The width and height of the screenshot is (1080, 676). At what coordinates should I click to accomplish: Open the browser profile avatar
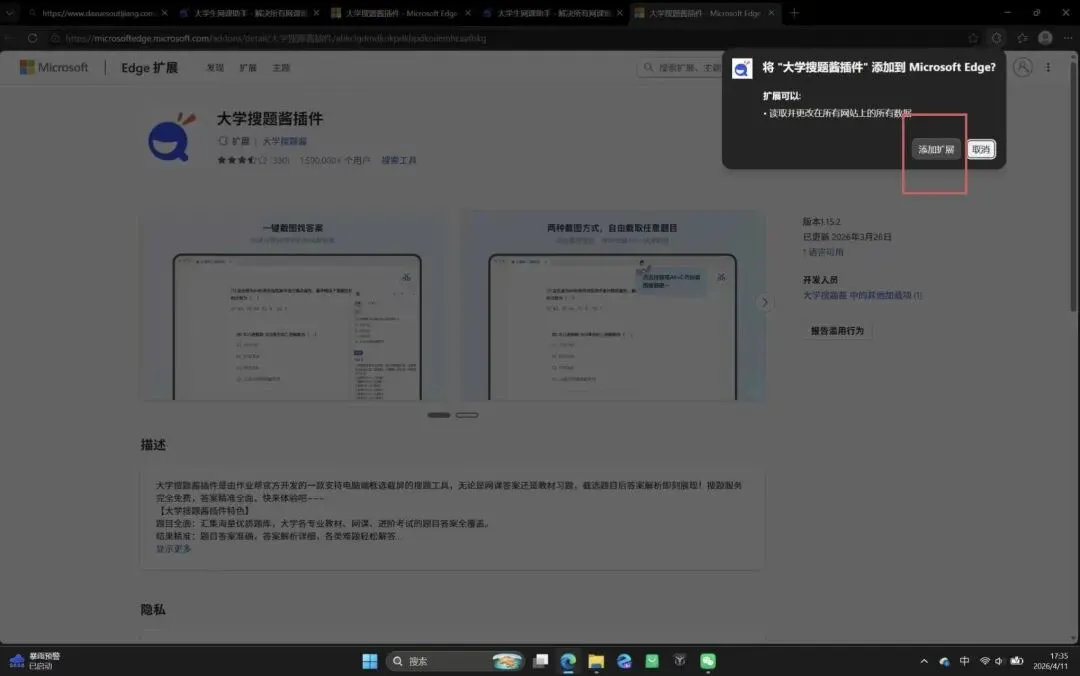click(x=1045, y=39)
